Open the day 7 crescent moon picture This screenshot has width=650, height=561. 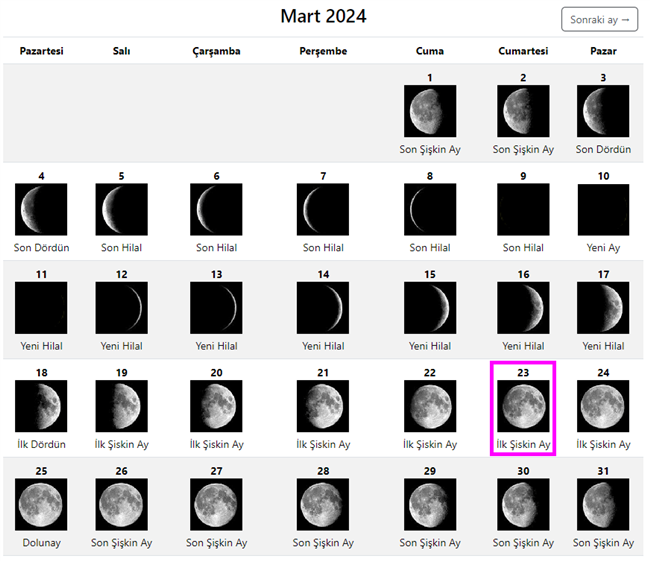[x=323, y=209]
